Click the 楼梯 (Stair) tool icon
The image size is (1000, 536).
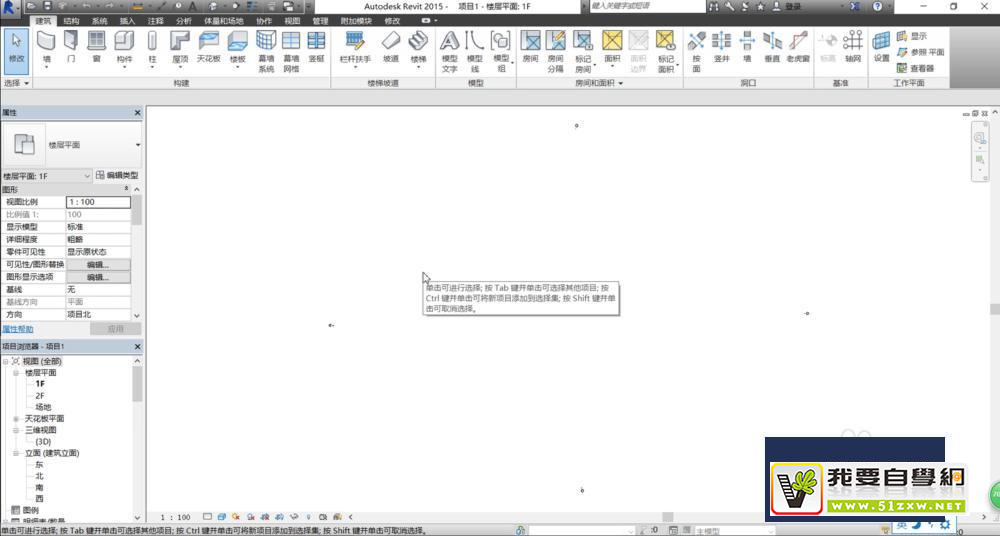tap(418, 42)
